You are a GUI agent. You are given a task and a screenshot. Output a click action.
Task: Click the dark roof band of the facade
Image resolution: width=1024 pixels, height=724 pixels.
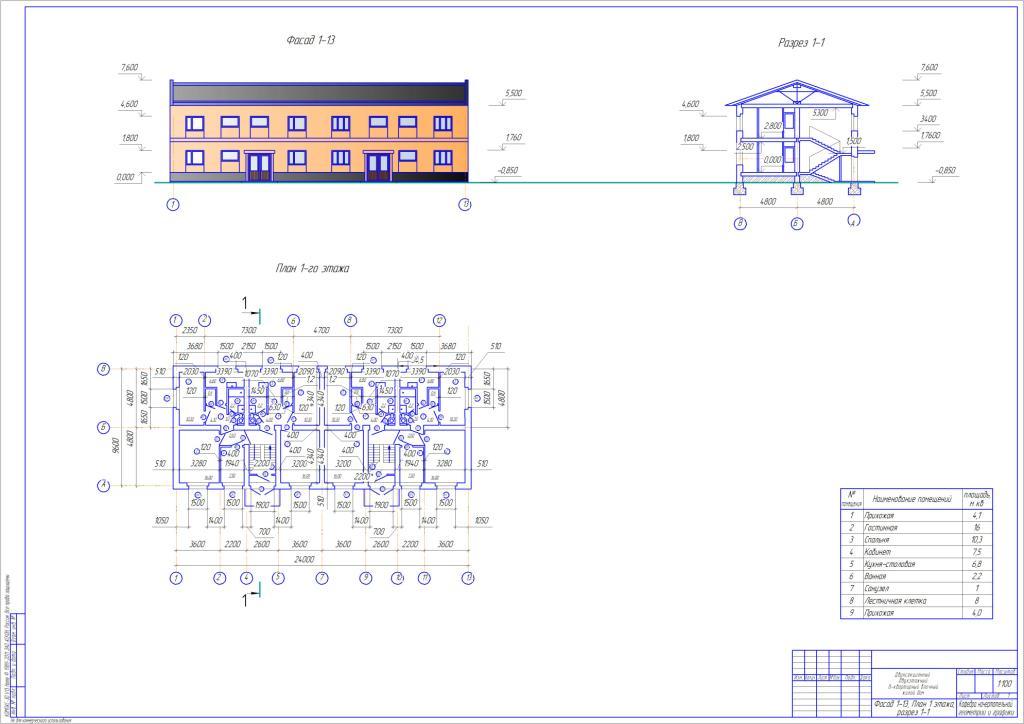pyautogui.click(x=319, y=93)
